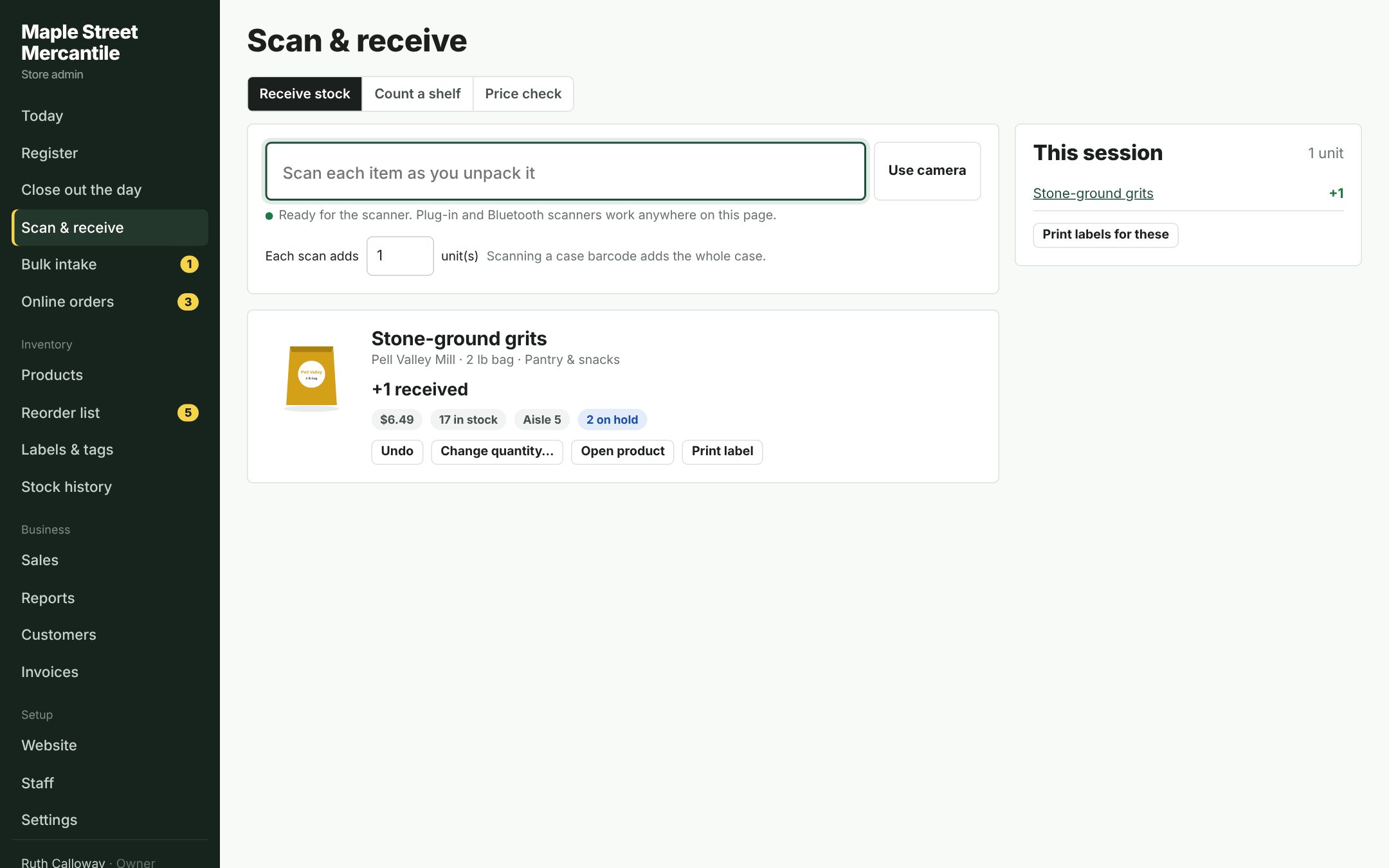Click Print labels for these

[x=1105, y=235]
